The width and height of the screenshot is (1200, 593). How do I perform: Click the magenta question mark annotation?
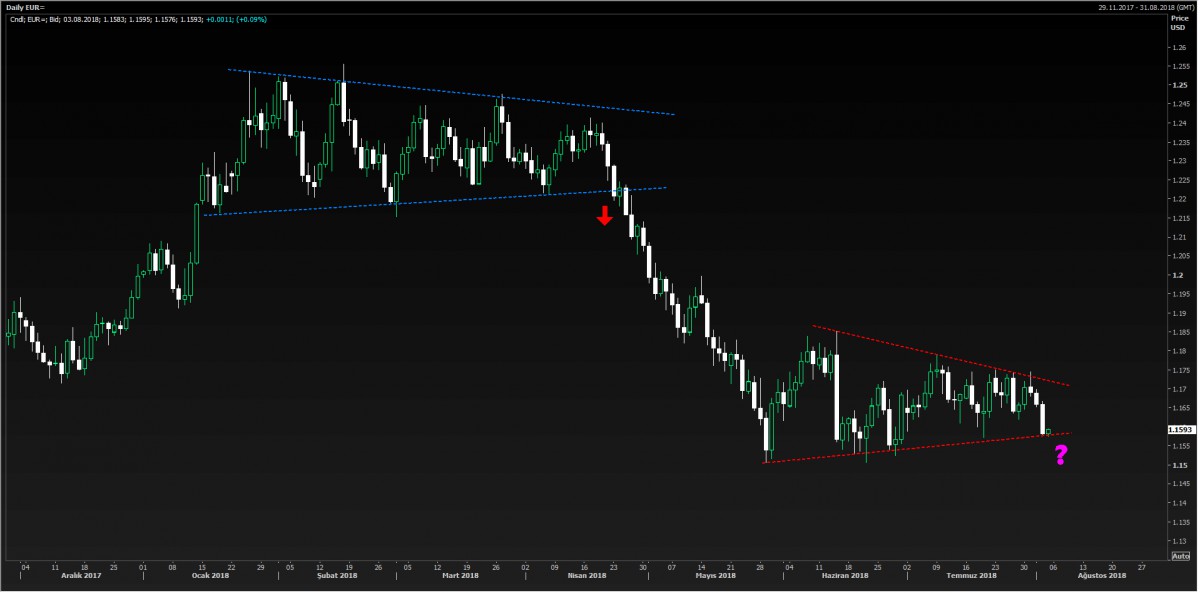[x=1061, y=456]
